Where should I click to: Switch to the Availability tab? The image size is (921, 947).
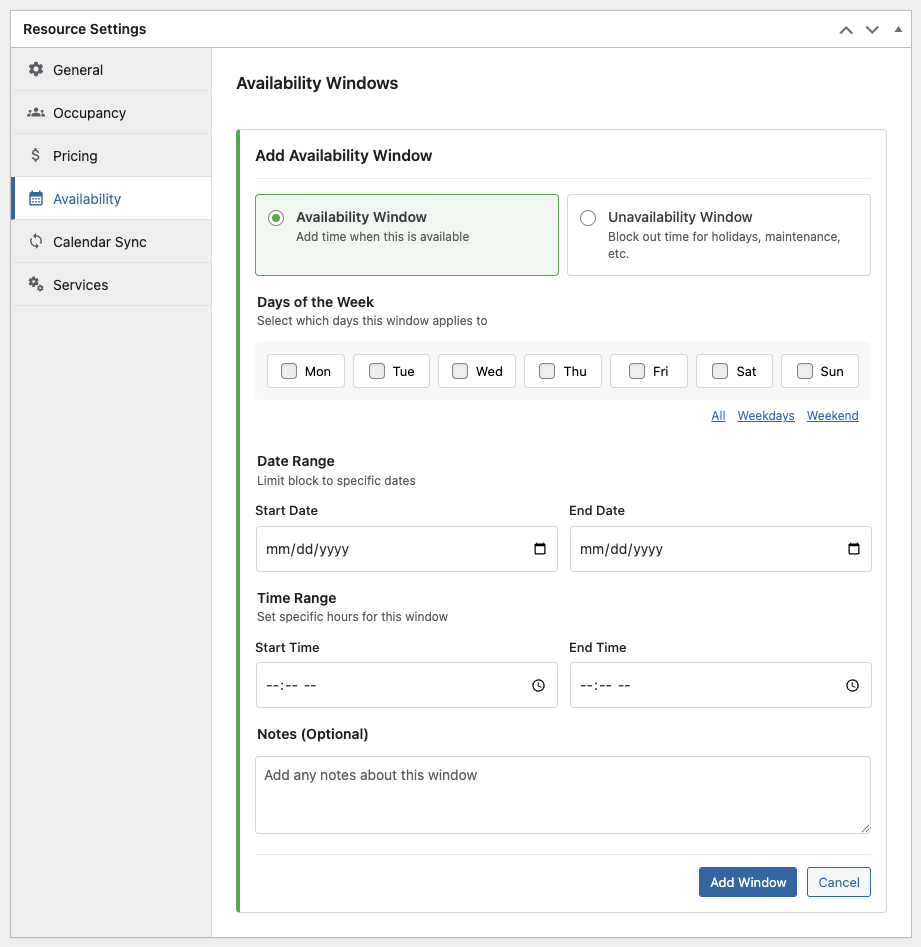point(87,199)
